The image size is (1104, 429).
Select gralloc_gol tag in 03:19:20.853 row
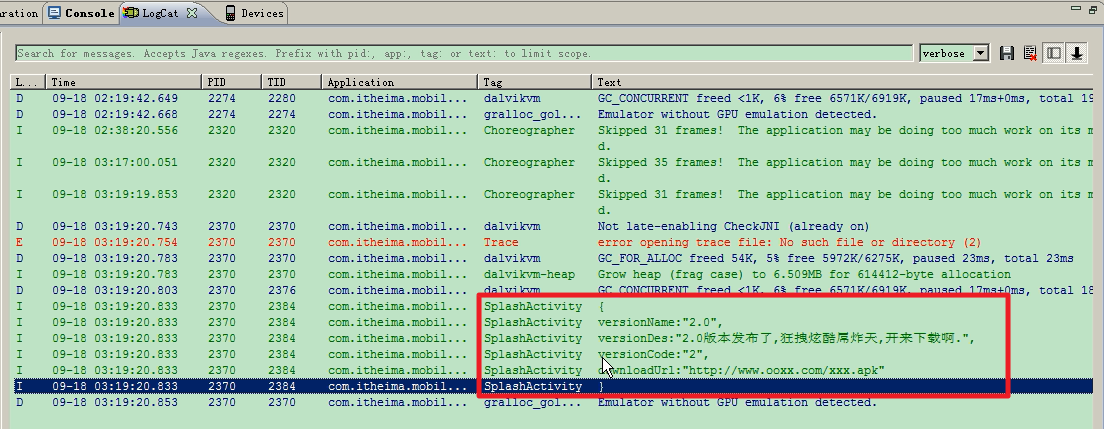tap(532, 402)
